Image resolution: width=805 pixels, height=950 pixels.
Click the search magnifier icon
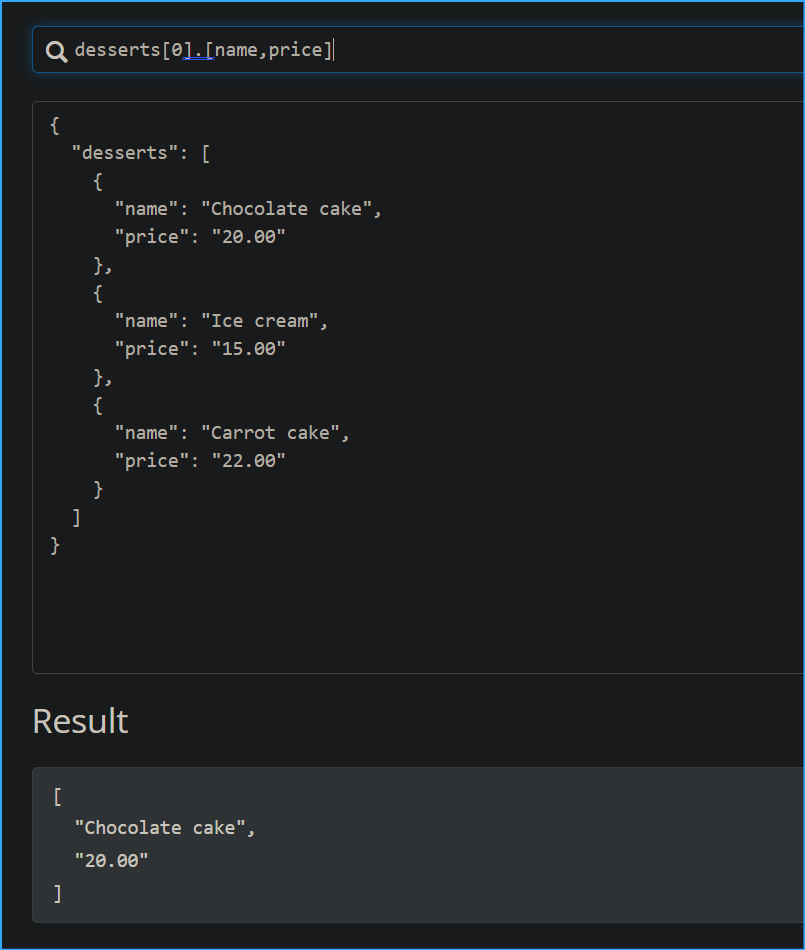[x=57, y=51]
